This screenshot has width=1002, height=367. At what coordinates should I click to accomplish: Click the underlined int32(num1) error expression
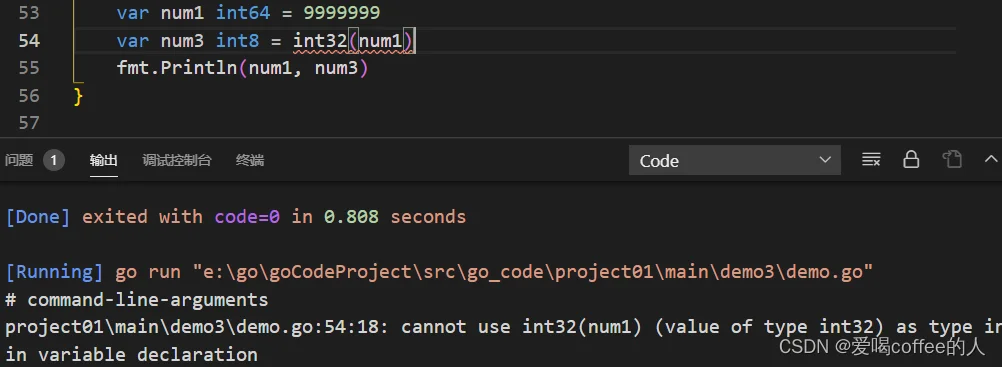(x=353, y=42)
